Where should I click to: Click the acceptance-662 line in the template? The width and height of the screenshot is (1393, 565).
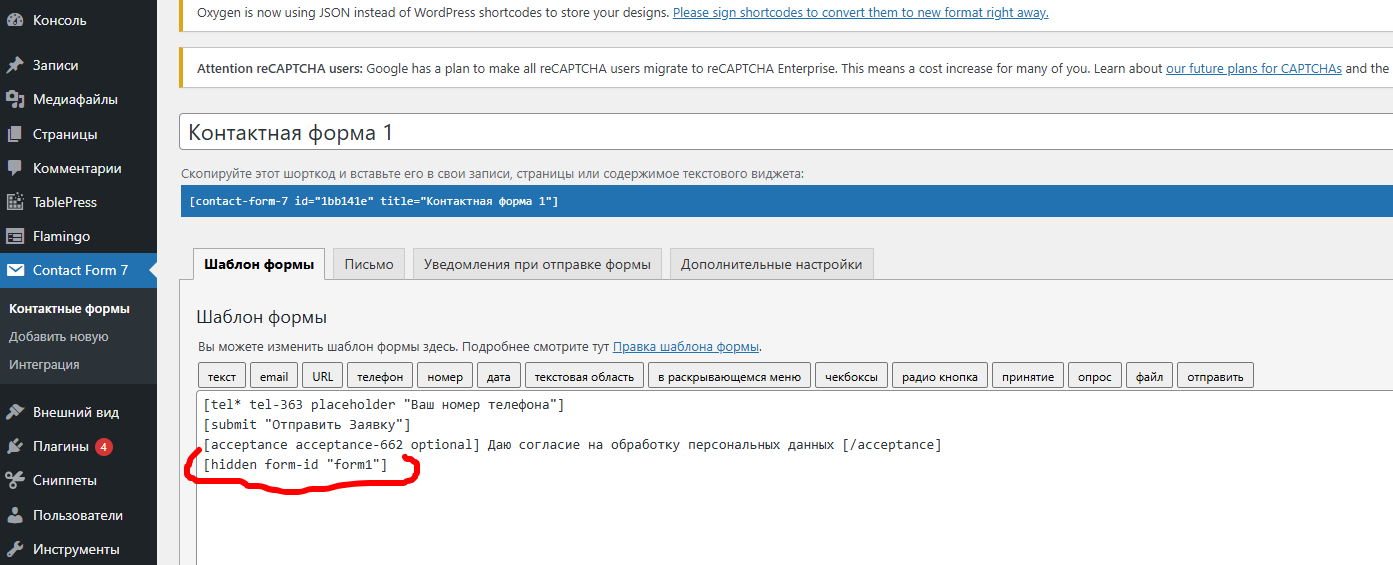[x=572, y=444]
